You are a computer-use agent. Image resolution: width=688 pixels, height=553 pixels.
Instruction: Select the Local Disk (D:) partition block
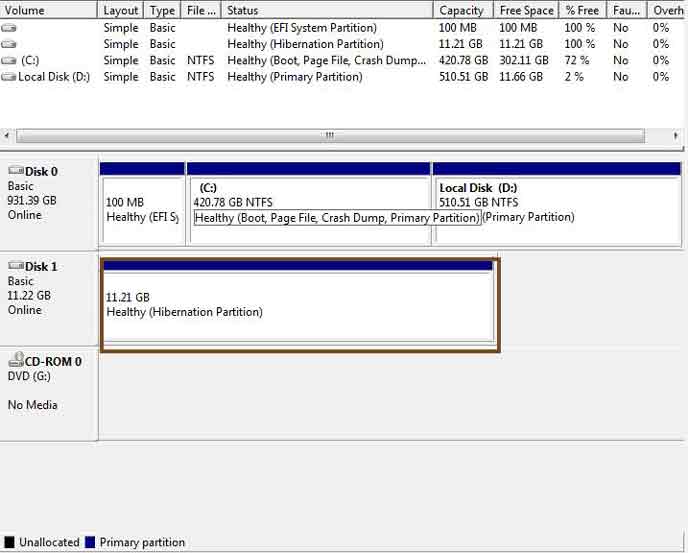pyautogui.click(x=557, y=203)
